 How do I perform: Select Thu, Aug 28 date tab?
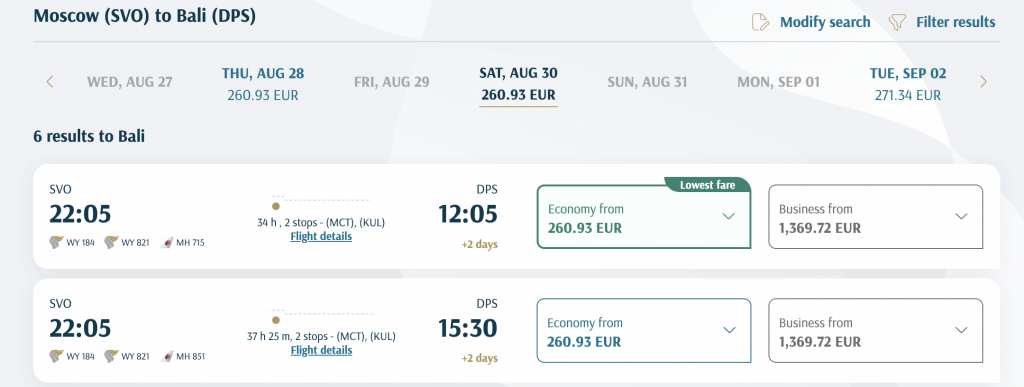tap(263, 84)
